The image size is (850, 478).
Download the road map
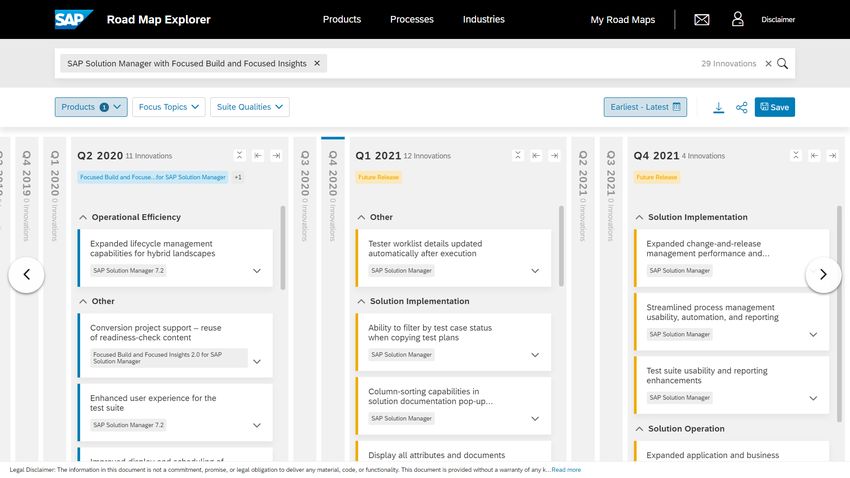tap(718, 107)
